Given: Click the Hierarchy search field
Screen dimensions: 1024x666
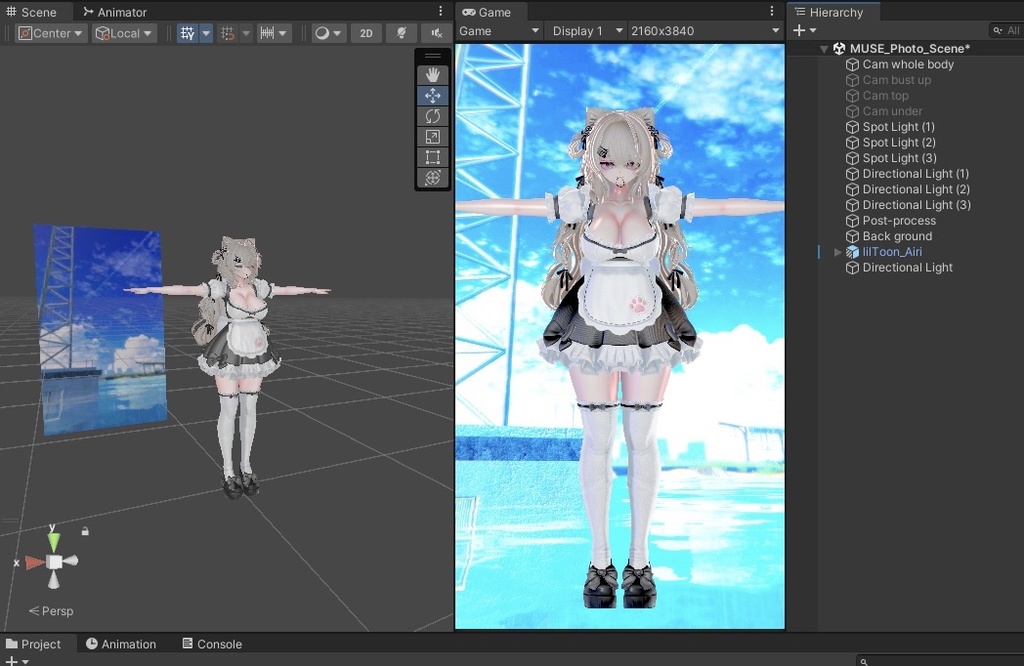Looking at the screenshot, I should tap(1005, 30).
